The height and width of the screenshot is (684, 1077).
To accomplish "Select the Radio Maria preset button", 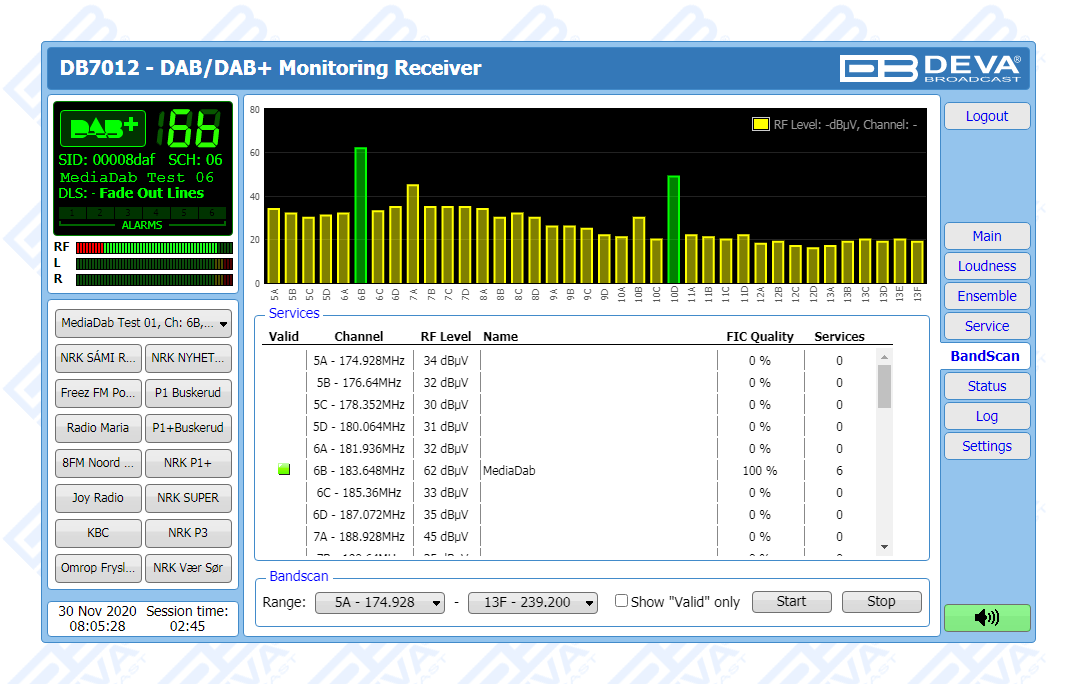I will tap(98, 428).
